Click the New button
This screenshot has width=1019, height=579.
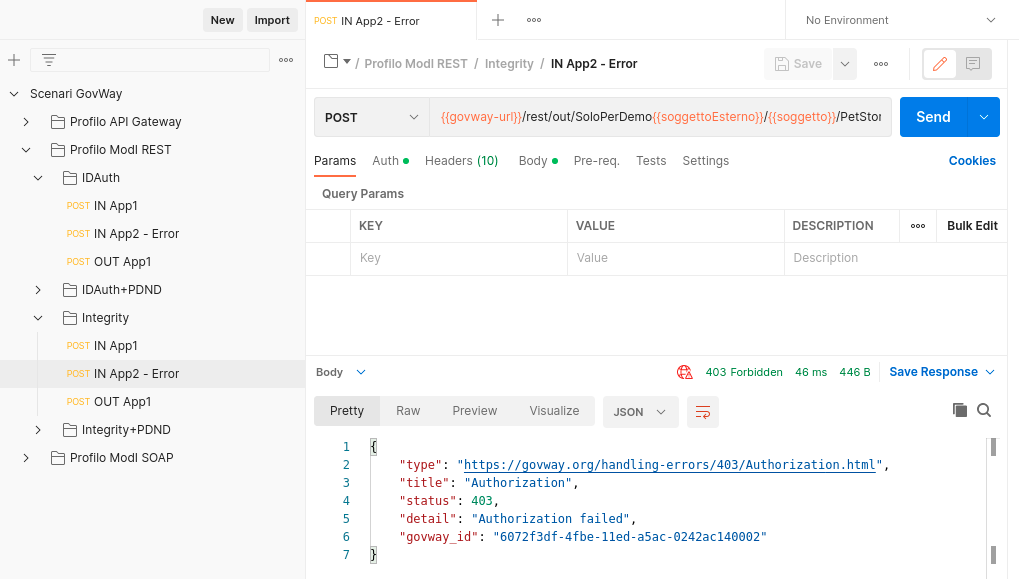click(x=222, y=20)
